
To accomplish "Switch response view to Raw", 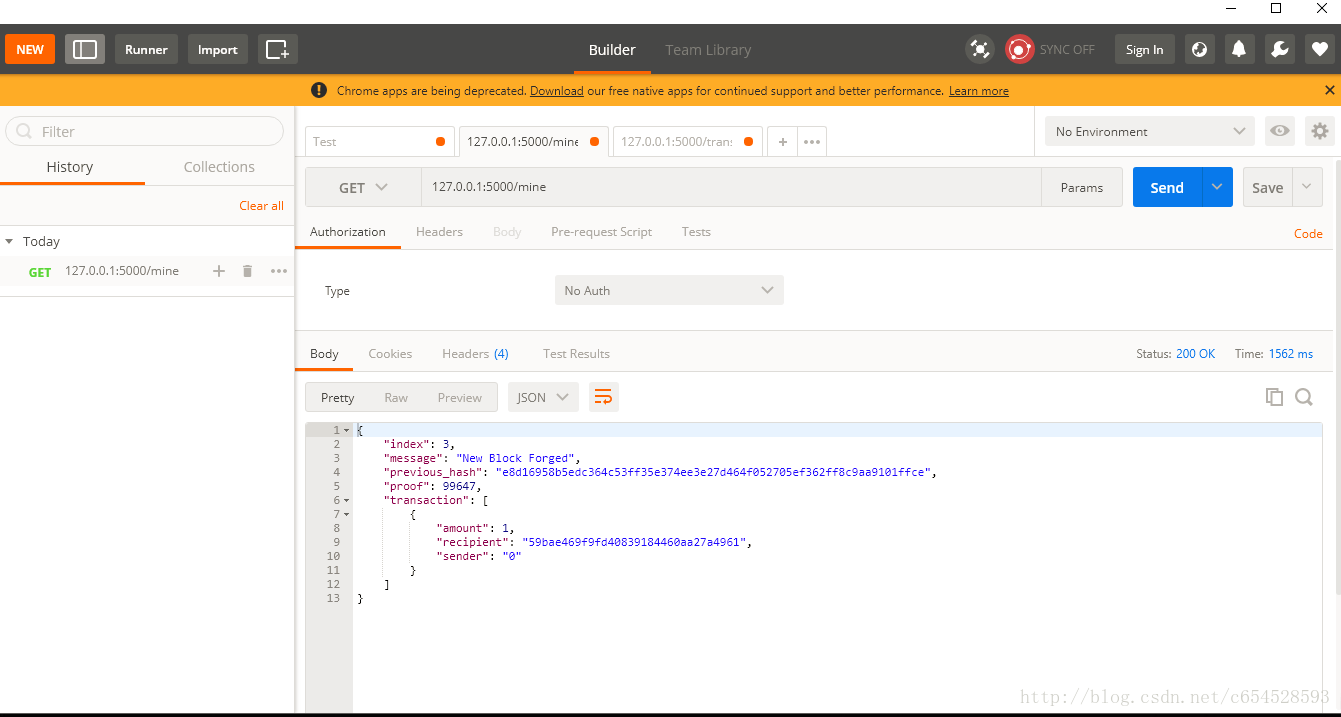I will click(396, 397).
